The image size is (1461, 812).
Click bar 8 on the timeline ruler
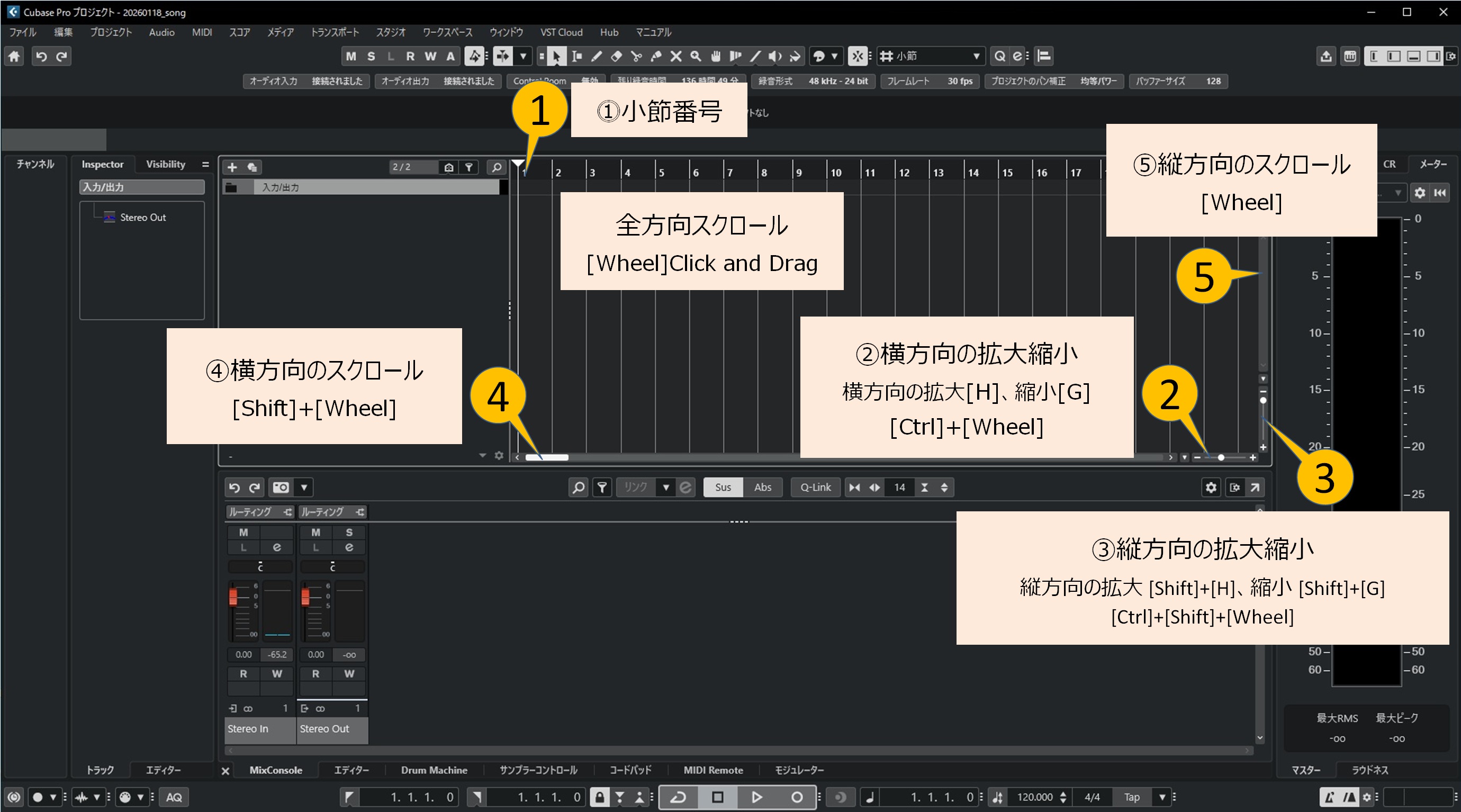pyautogui.click(x=764, y=172)
